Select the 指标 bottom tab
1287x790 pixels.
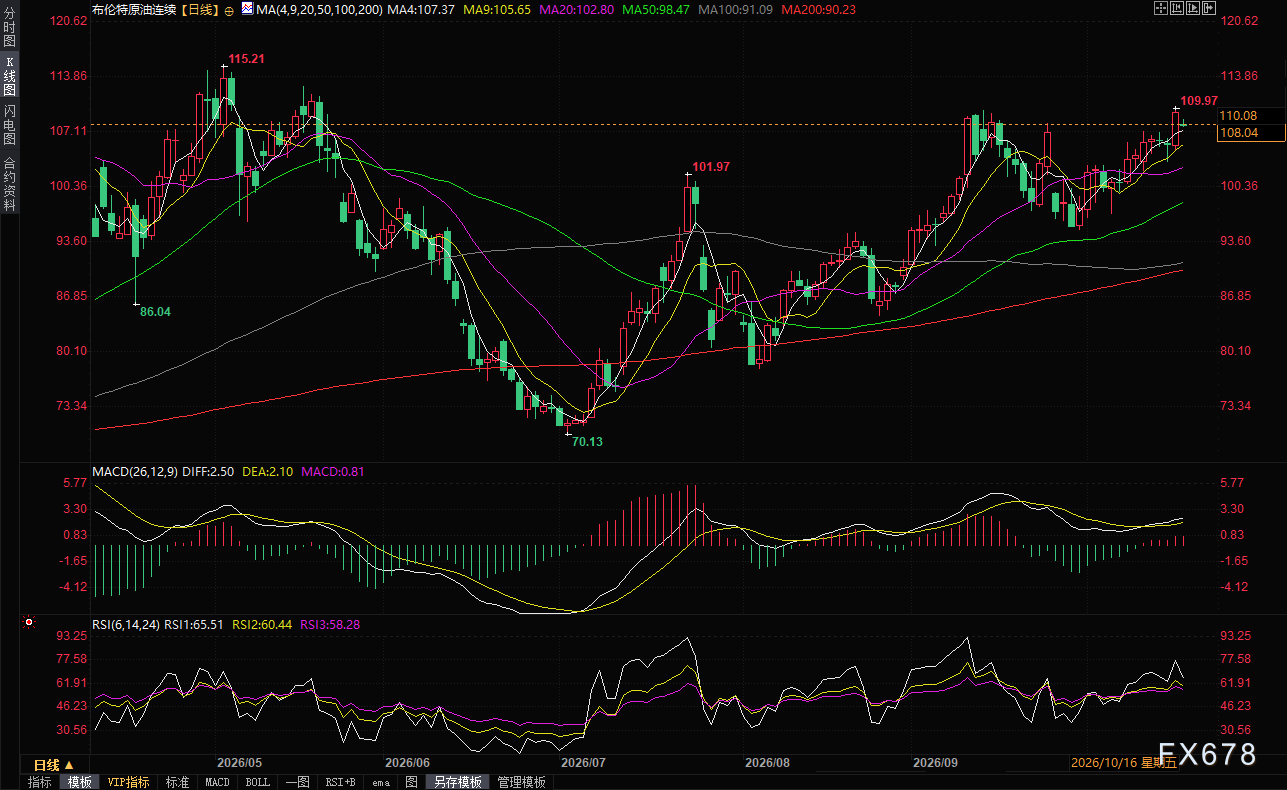tap(40, 782)
